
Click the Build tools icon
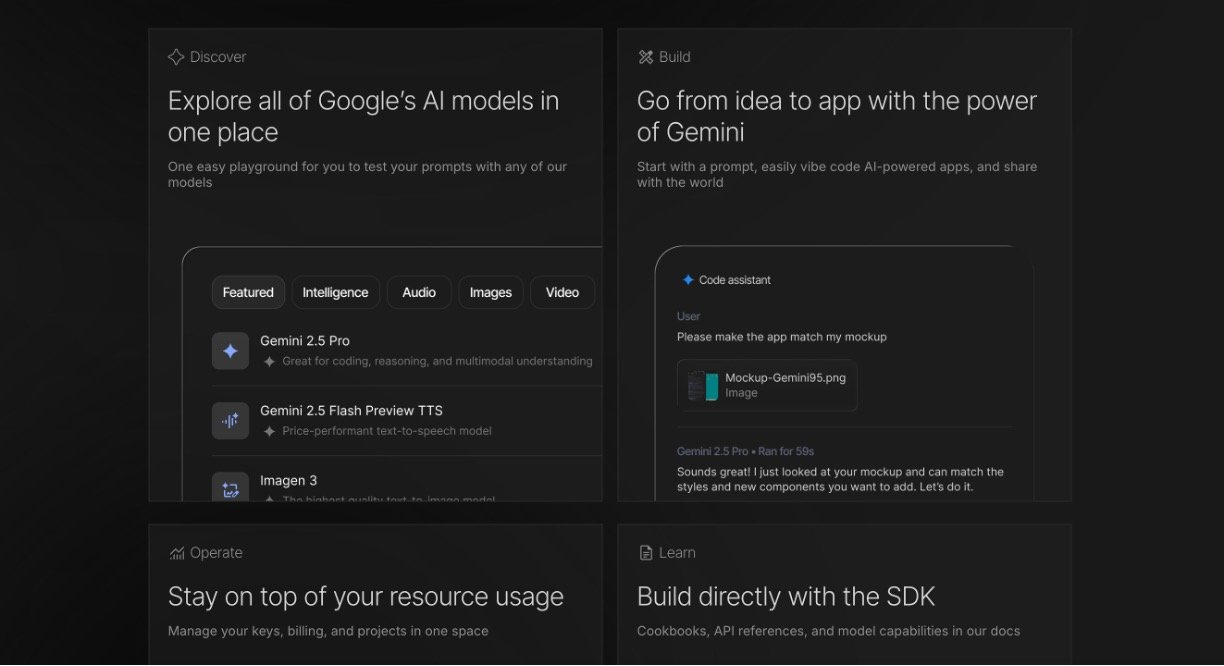point(646,57)
